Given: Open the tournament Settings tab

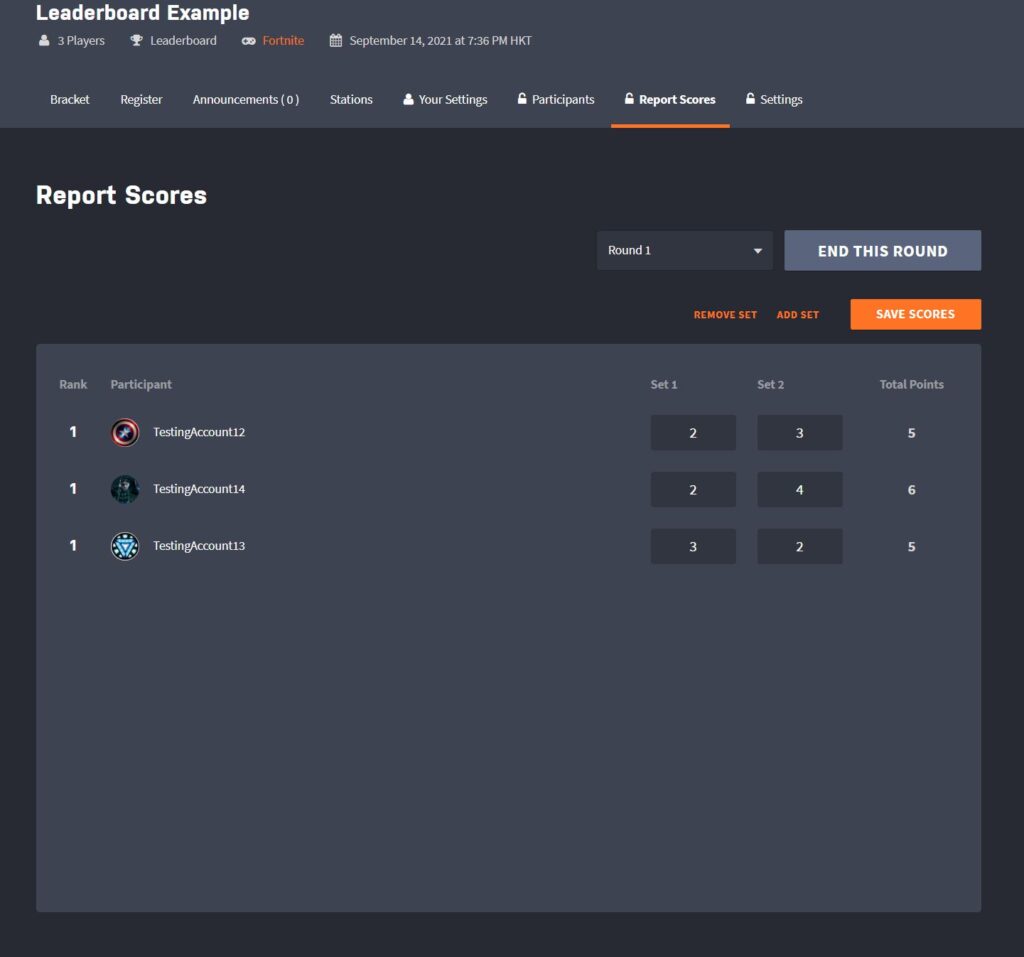Looking at the screenshot, I should point(774,99).
